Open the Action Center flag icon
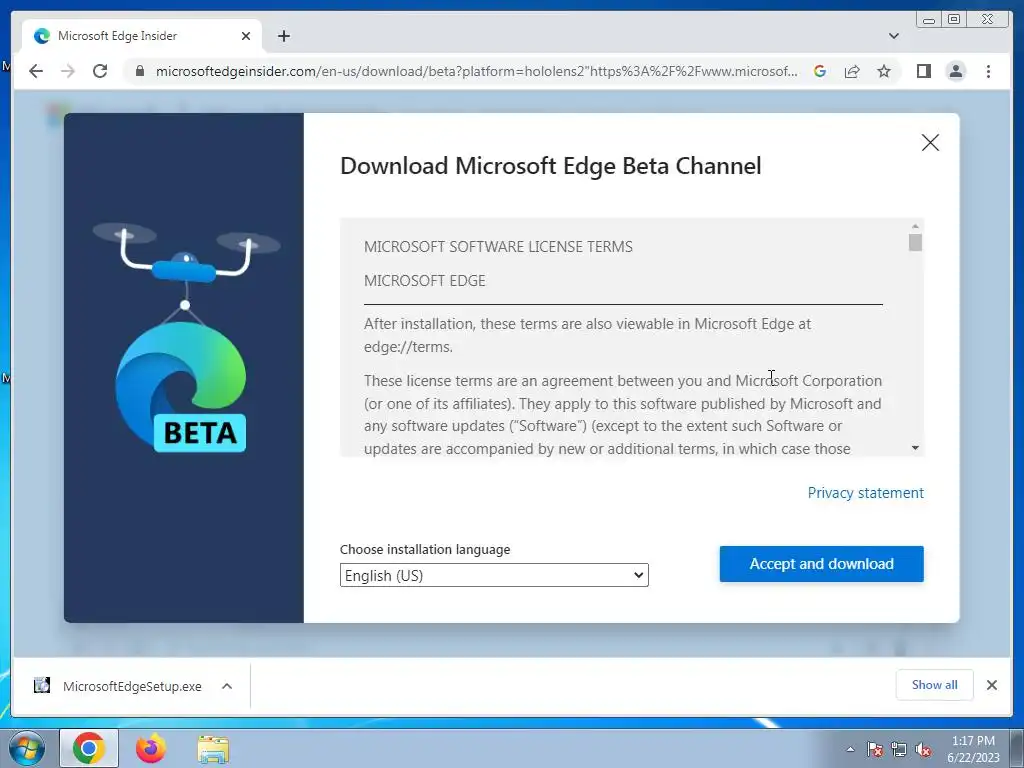The image size is (1024, 768). [874, 749]
